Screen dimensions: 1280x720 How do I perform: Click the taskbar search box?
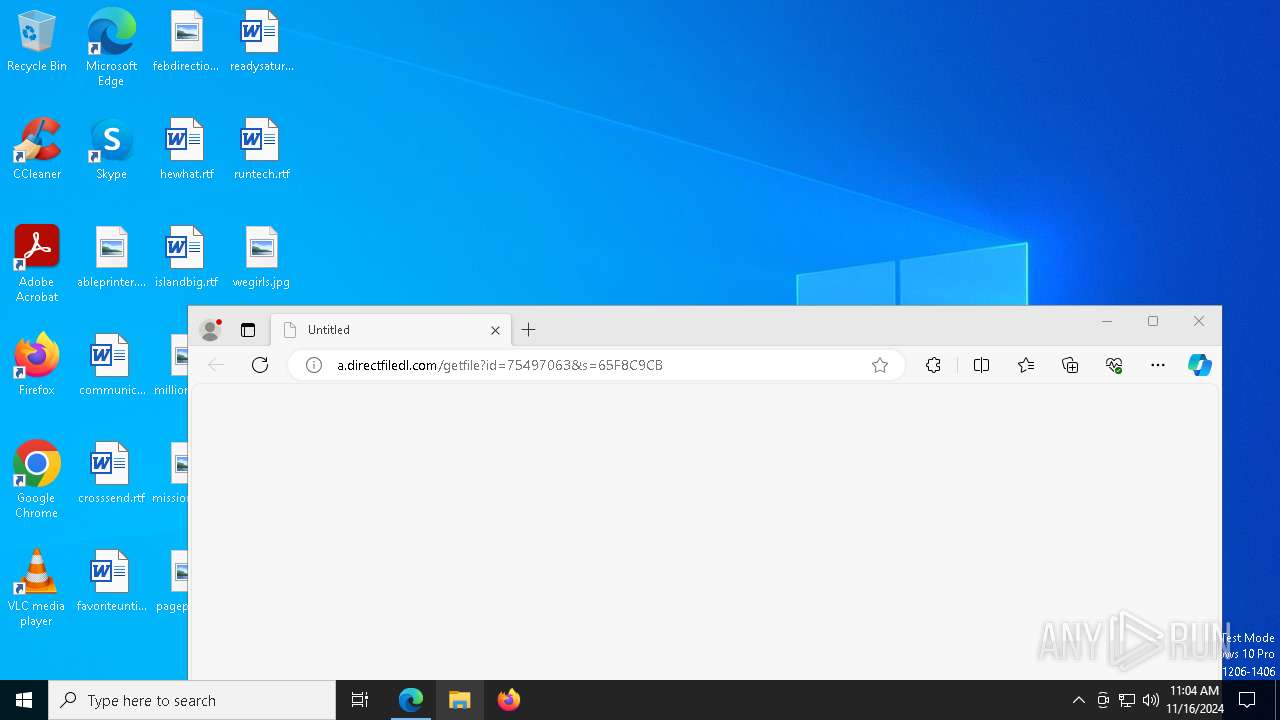click(192, 700)
